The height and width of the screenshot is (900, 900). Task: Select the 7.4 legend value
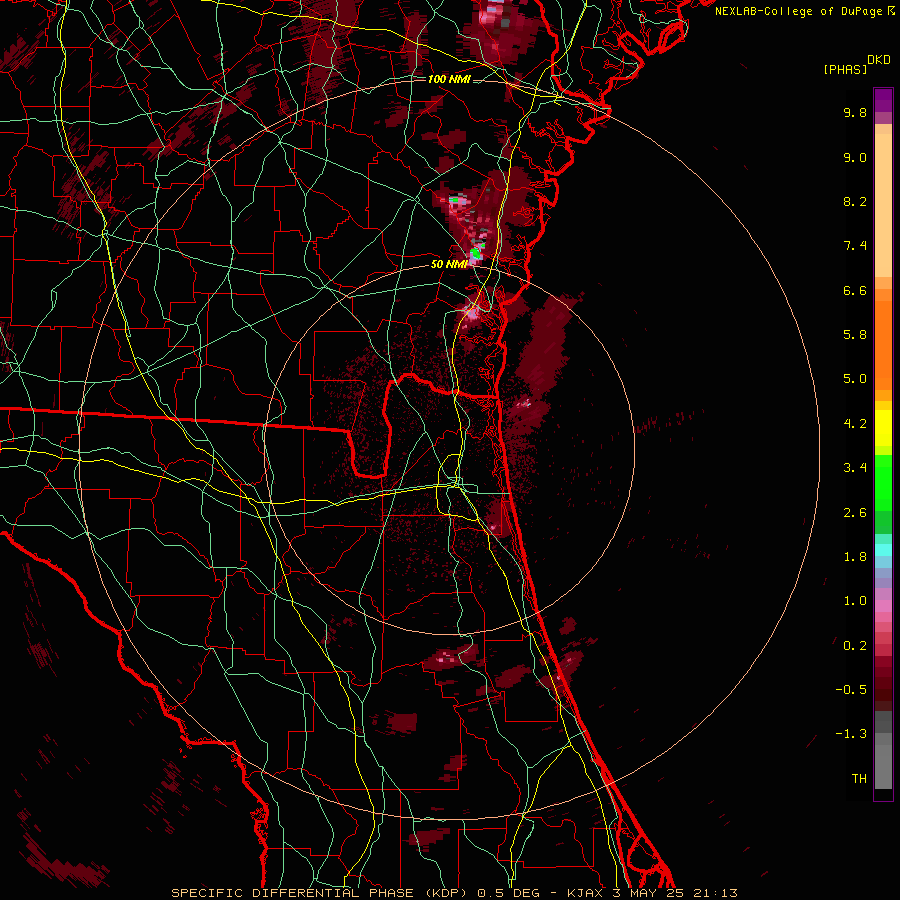[855, 246]
